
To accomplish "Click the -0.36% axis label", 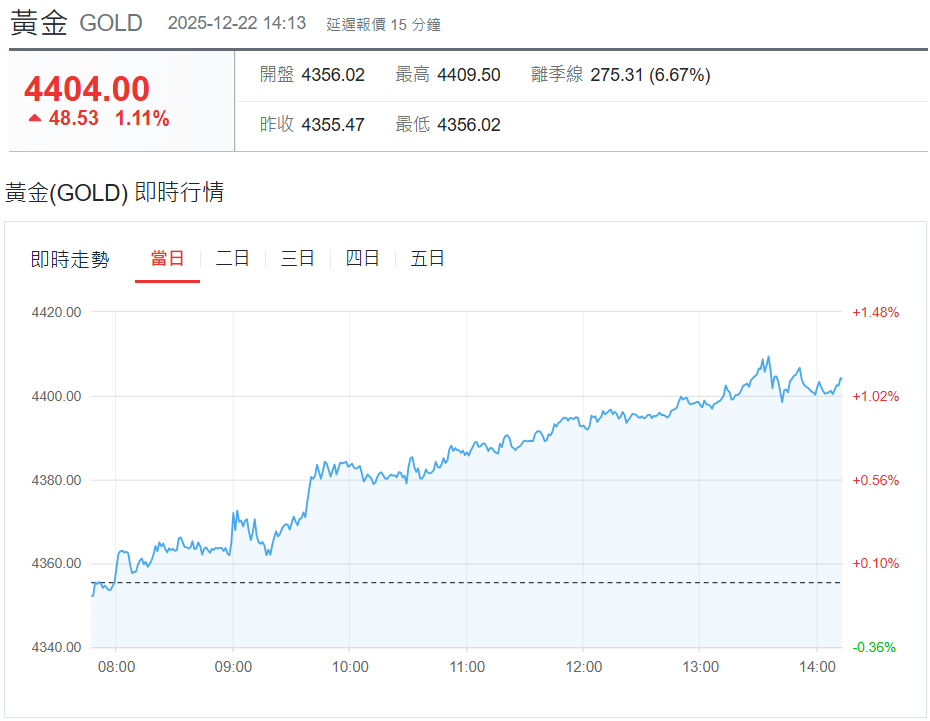I will point(876,647).
